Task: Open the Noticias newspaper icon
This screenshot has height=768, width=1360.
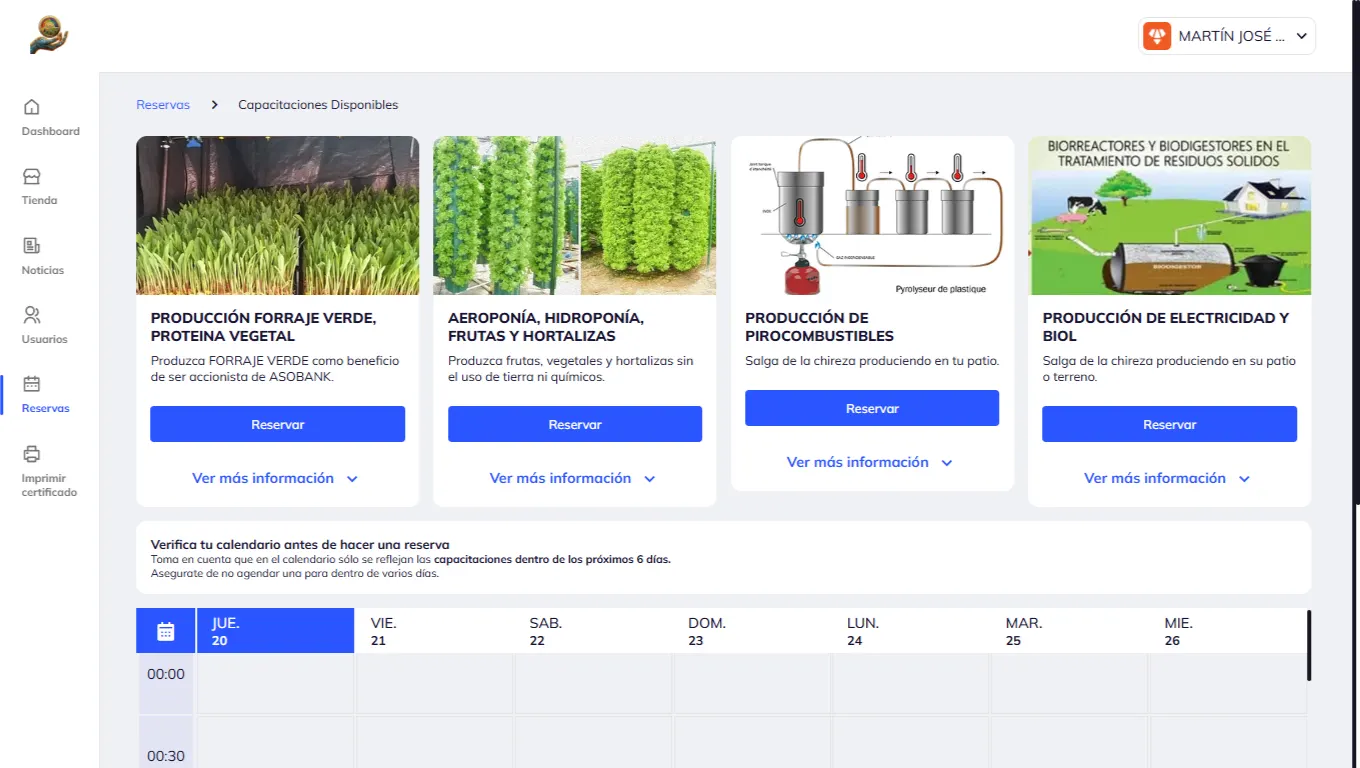Action: coord(32,246)
